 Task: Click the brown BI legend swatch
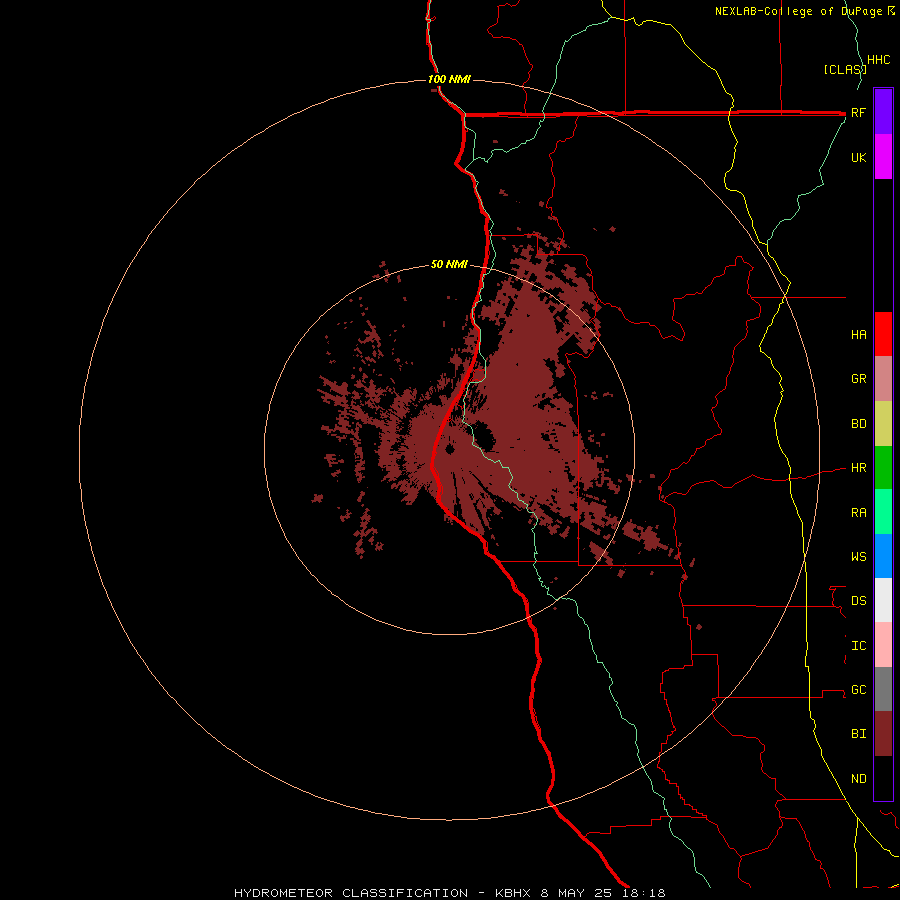click(x=883, y=734)
